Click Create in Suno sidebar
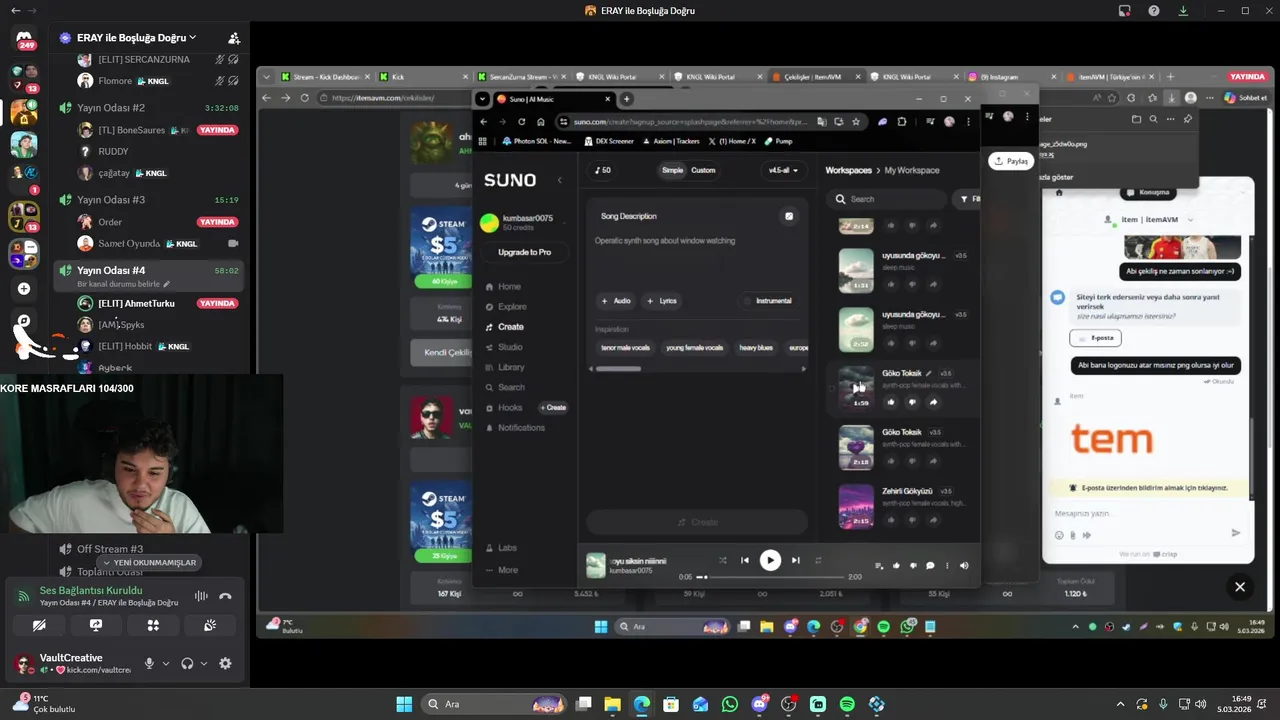This screenshot has height=720, width=1280. [x=510, y=327]
